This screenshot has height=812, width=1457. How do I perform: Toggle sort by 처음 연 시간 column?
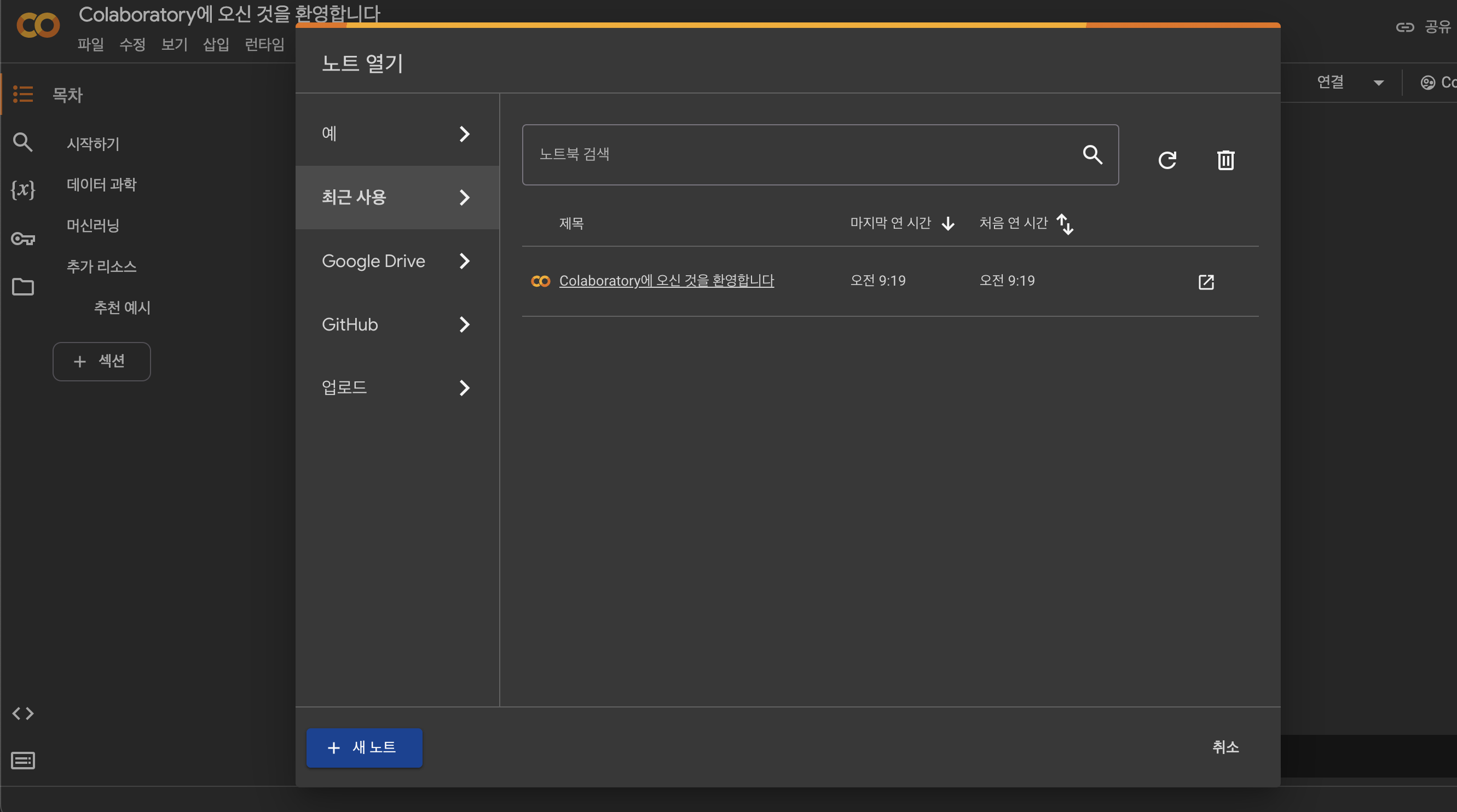pyautogui.click(x=1065, y=224)
